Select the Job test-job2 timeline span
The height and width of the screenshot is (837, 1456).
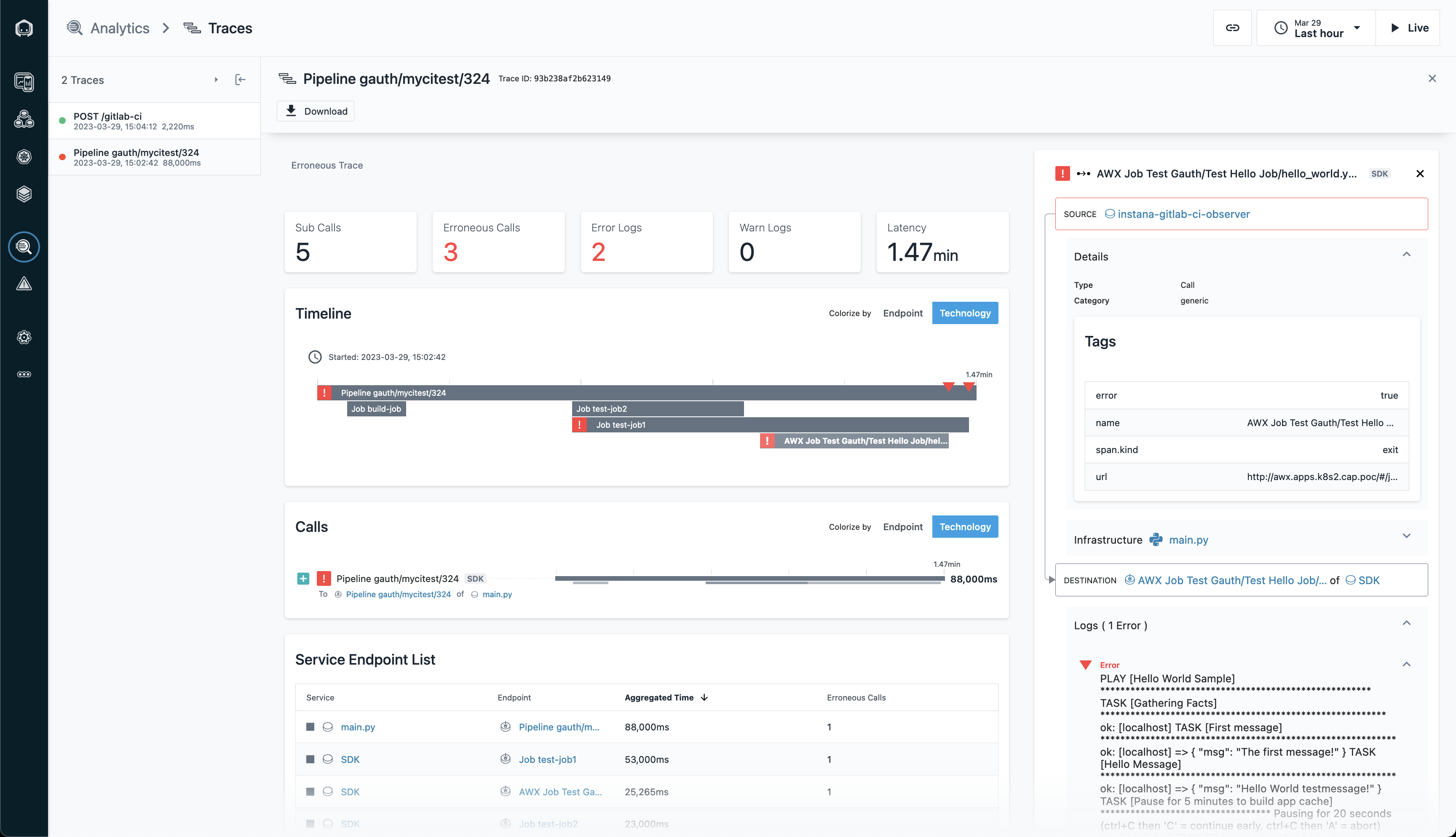[657, 409]
